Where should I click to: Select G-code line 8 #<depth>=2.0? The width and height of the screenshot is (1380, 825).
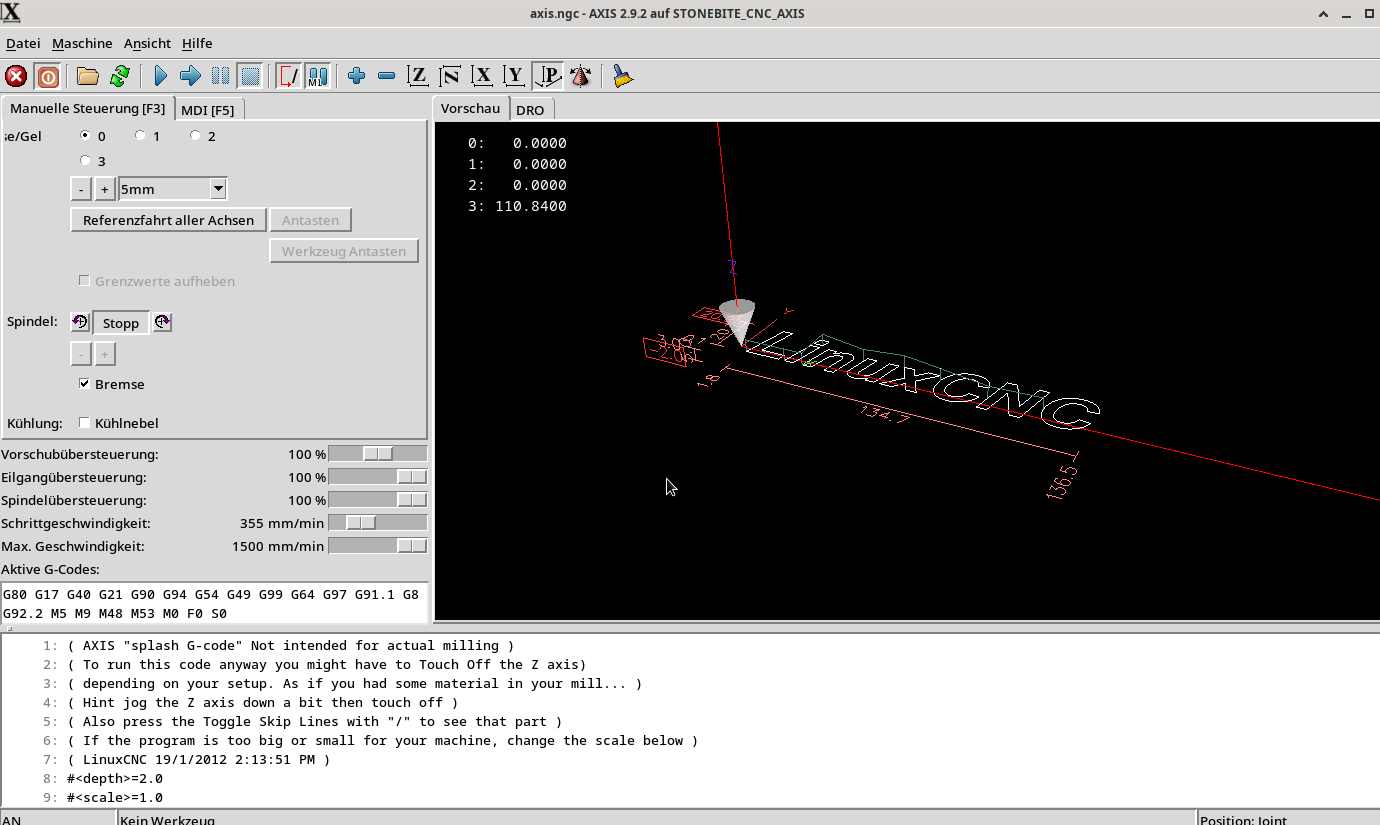(x=115, y=779)
